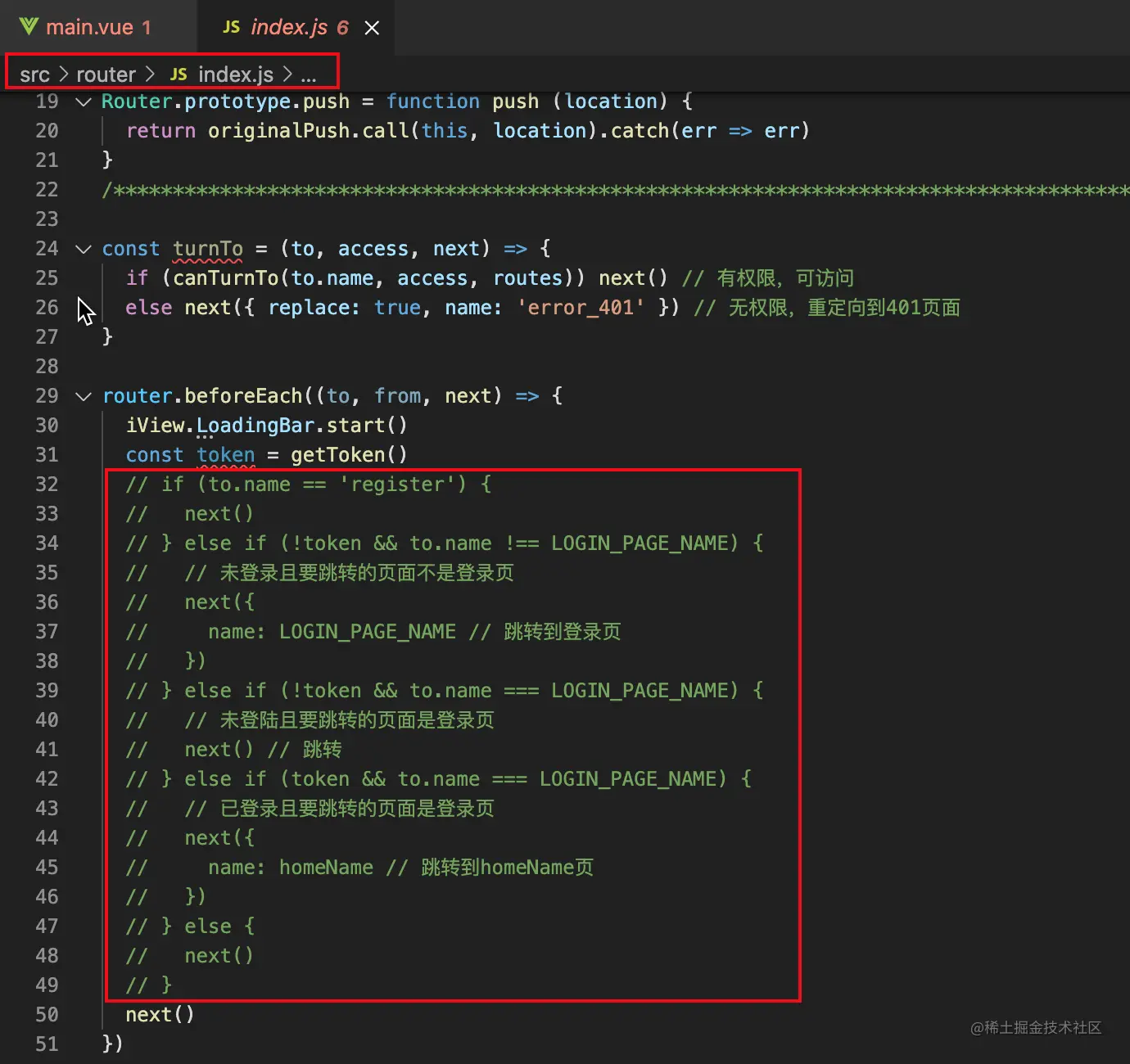Click 'homeName' in comment on line 45

click(x=326, y=868)
